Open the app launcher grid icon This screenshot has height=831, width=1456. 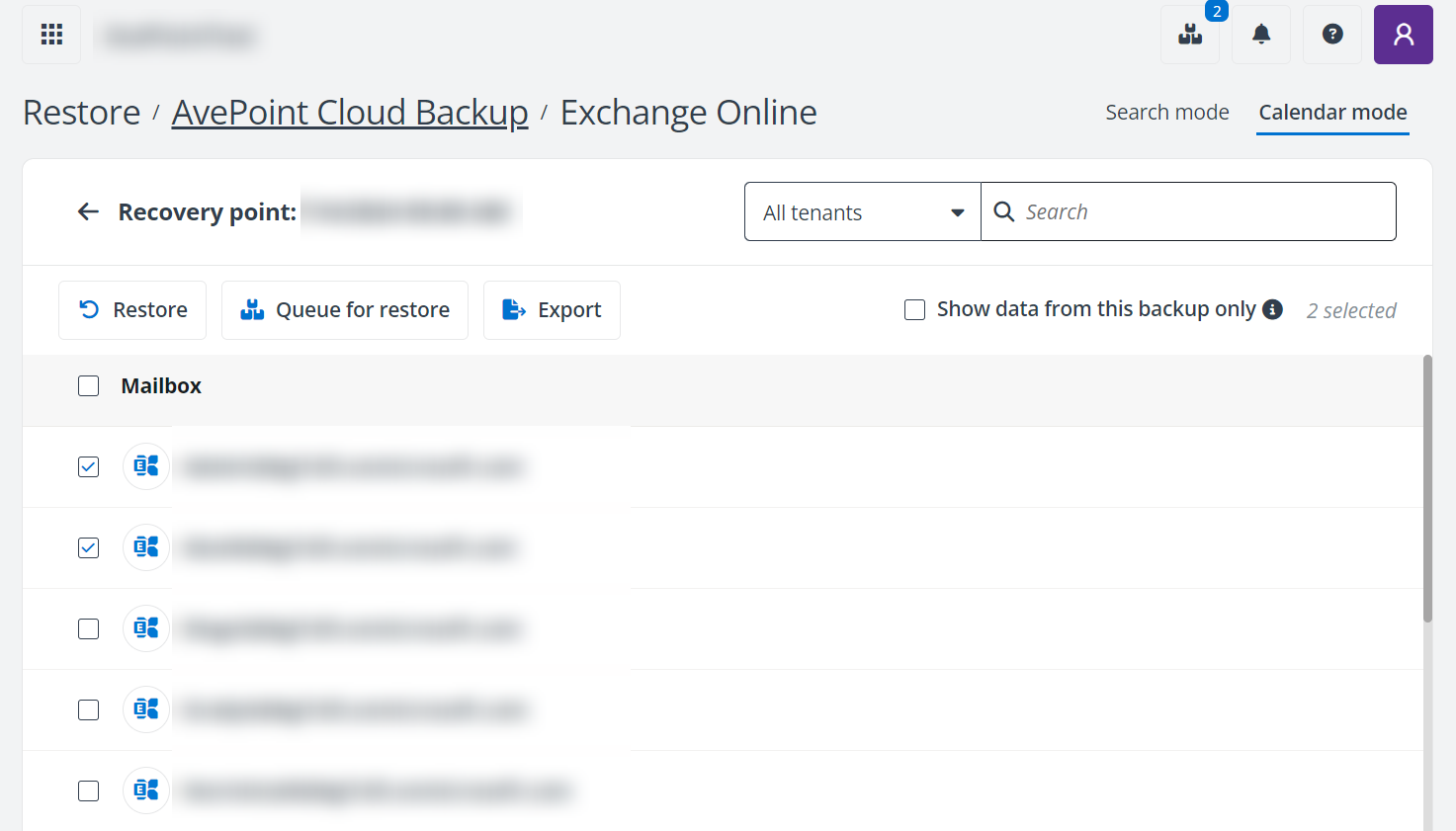[50, 34]
